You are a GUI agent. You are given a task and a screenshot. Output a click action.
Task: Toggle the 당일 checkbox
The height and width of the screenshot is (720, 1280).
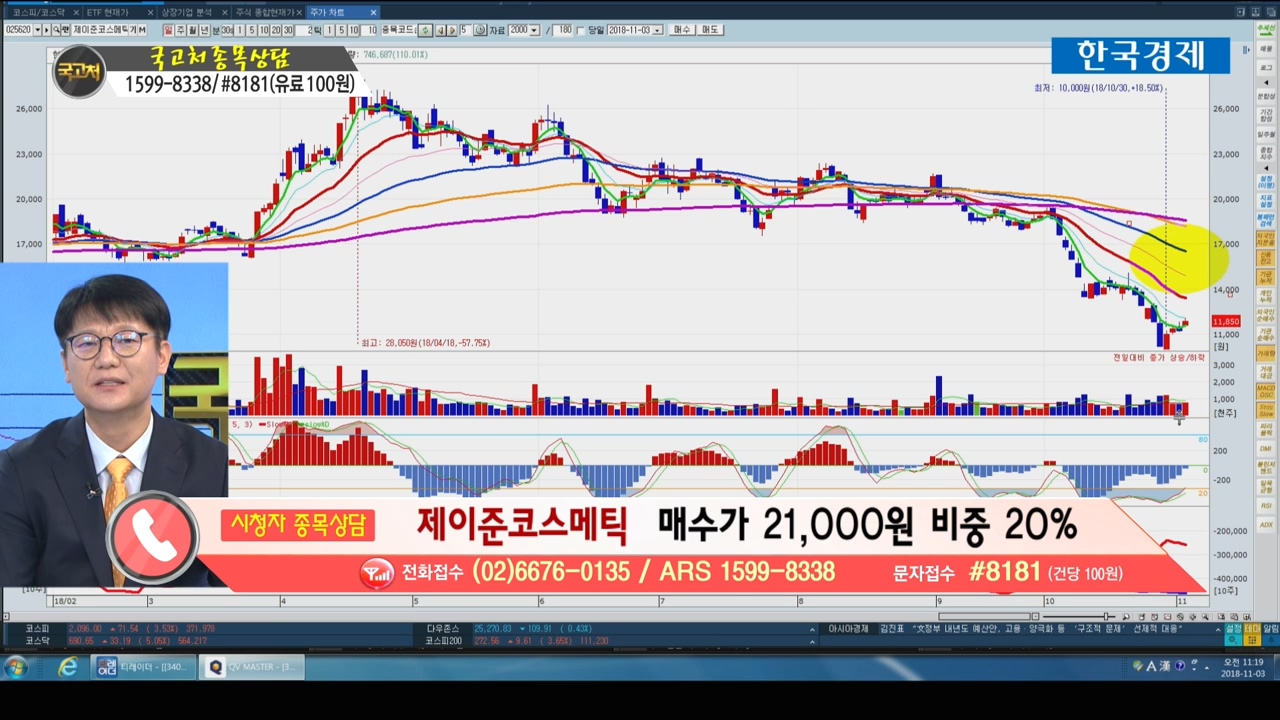581,30
